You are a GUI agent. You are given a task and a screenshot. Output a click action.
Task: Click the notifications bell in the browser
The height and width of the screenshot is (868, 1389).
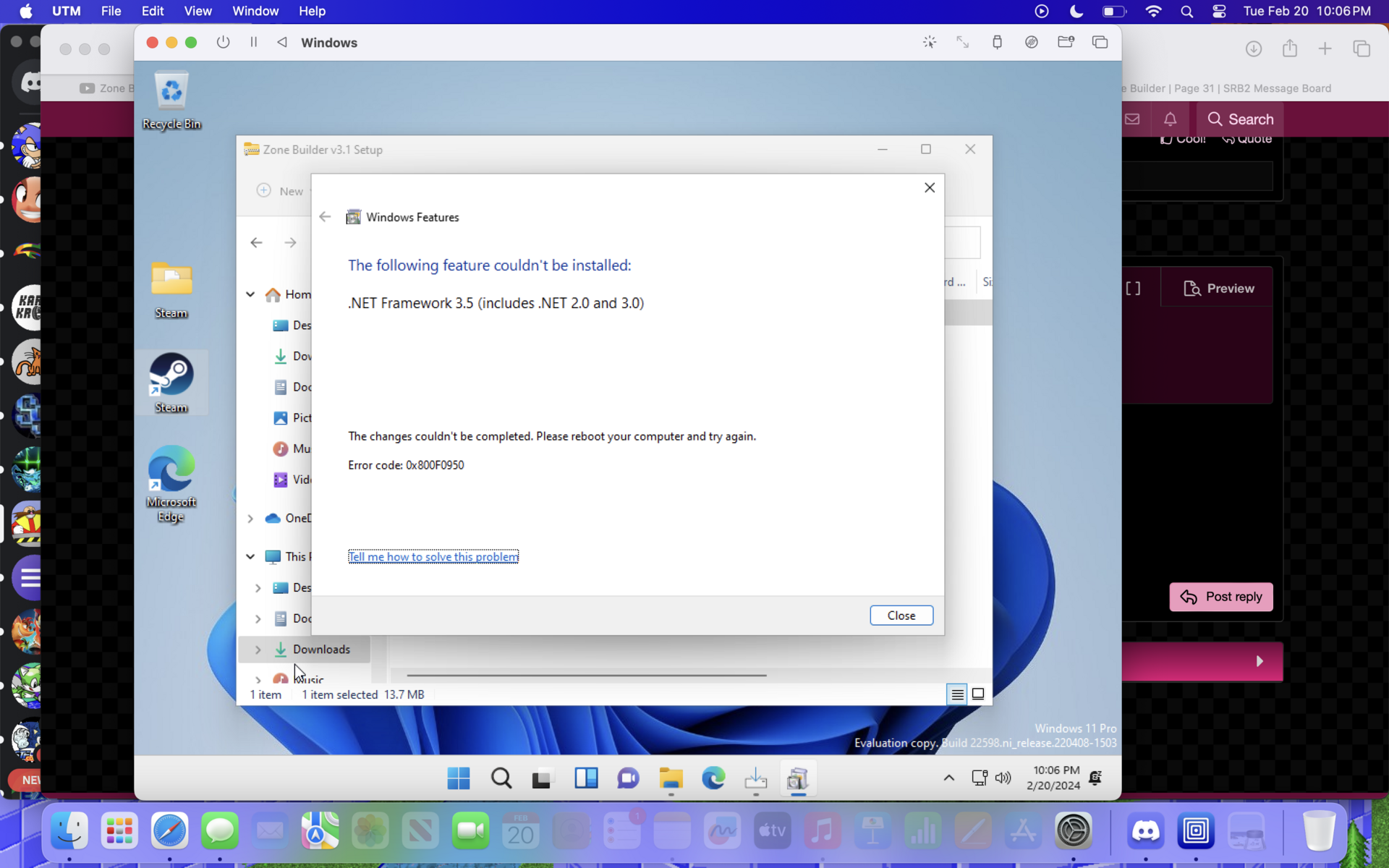pos(1170,119)
